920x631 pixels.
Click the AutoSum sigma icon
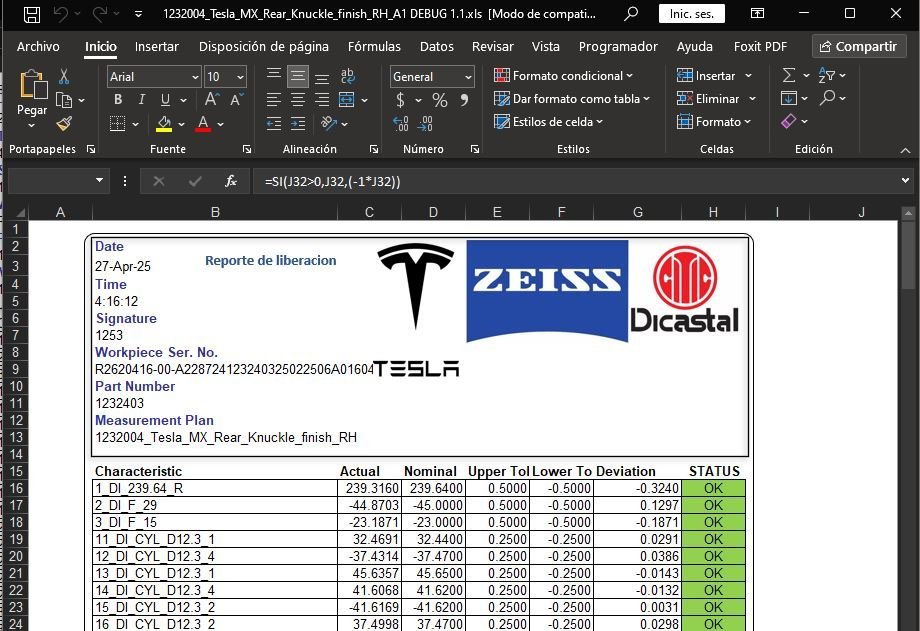[x=789, y=75]
